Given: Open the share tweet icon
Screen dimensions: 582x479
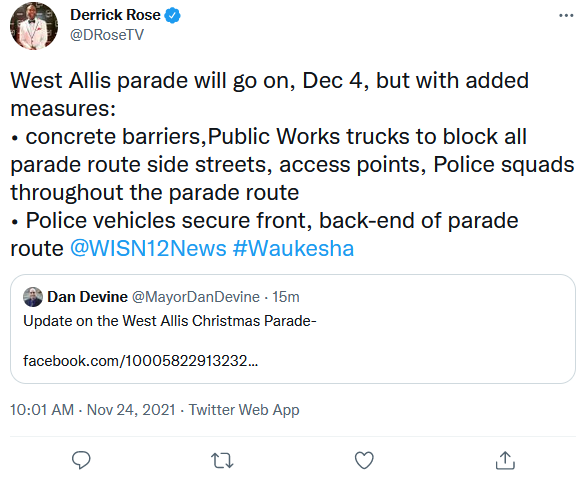Looking at the screenshot, I should (x=505, y=460).
